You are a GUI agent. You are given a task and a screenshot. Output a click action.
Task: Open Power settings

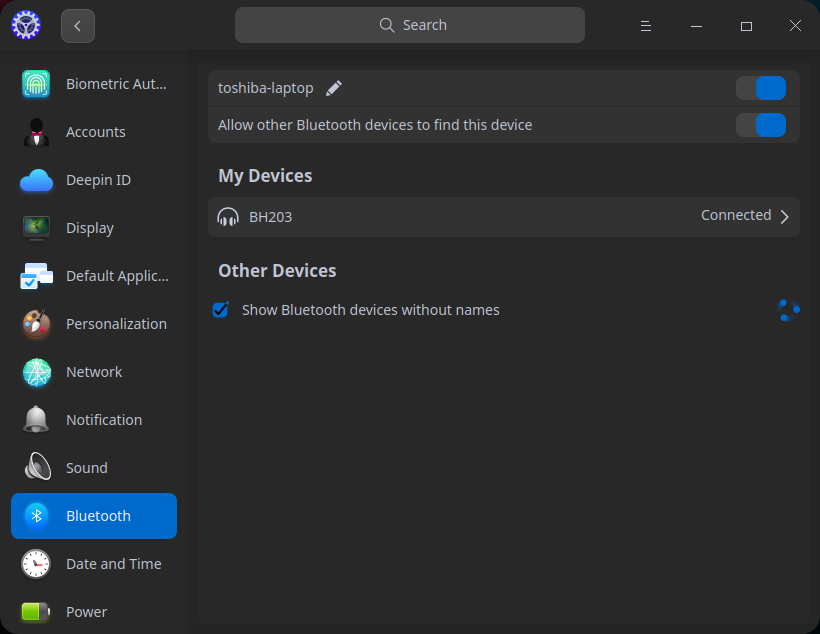coord(86,612)
